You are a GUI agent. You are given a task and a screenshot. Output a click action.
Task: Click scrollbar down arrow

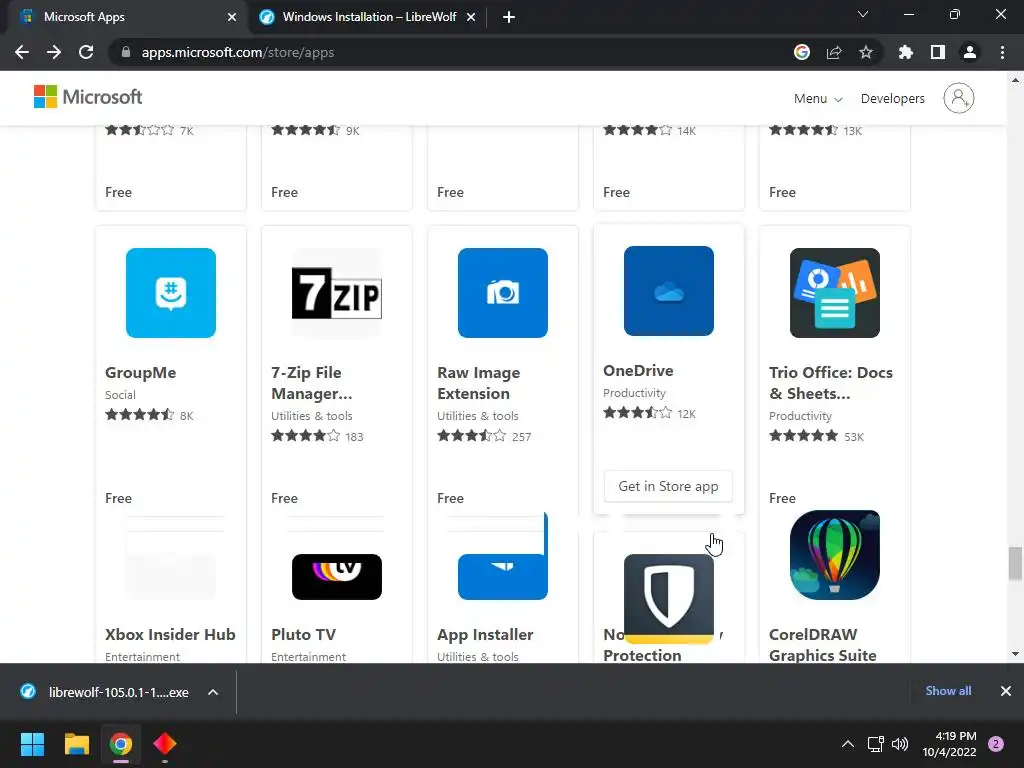click(1014, 654)
